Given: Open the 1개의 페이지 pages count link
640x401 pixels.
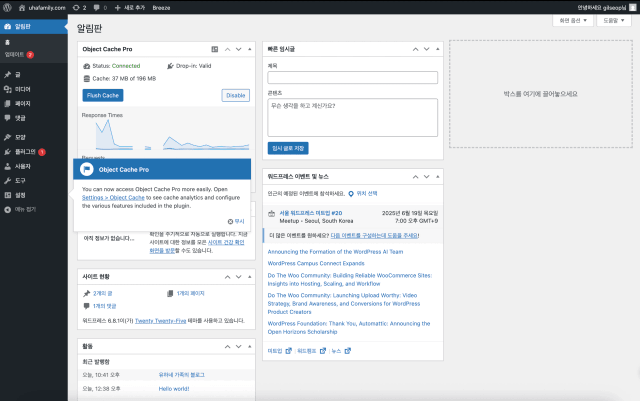Looking at the screenshot, I should coord(191,294).
